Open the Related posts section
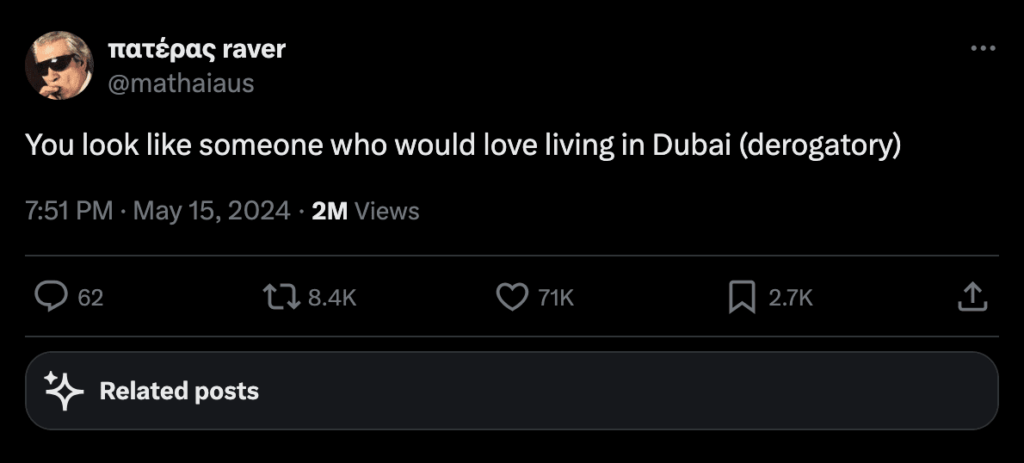This screenshot has width=1024, height=463. point(178,391)
